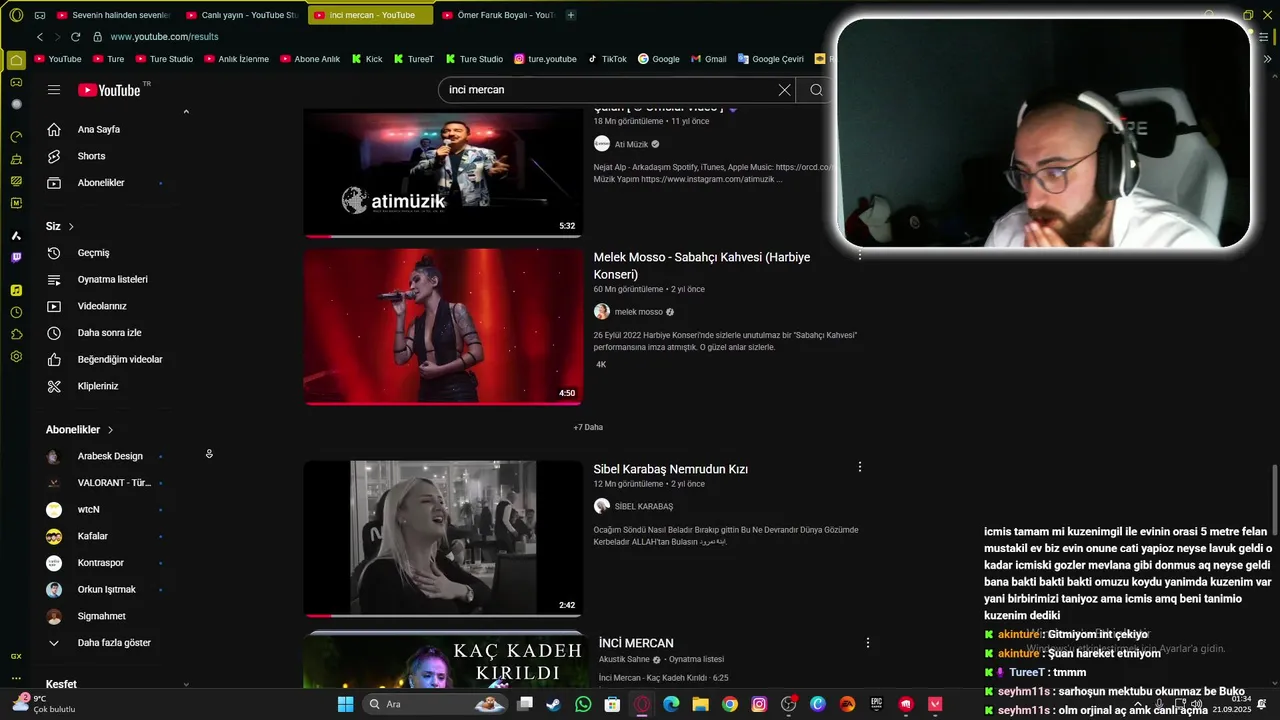Open Kliplerimiz in sidebar
This screenshot has width=1280, height=720.
pyautogui.click(x=97, y=386)
